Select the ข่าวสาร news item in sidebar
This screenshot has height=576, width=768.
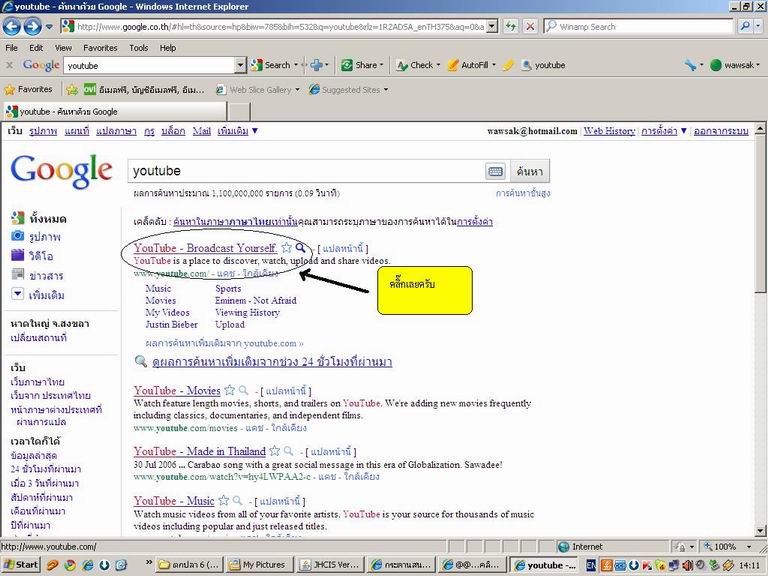click(x=37, y=275)
